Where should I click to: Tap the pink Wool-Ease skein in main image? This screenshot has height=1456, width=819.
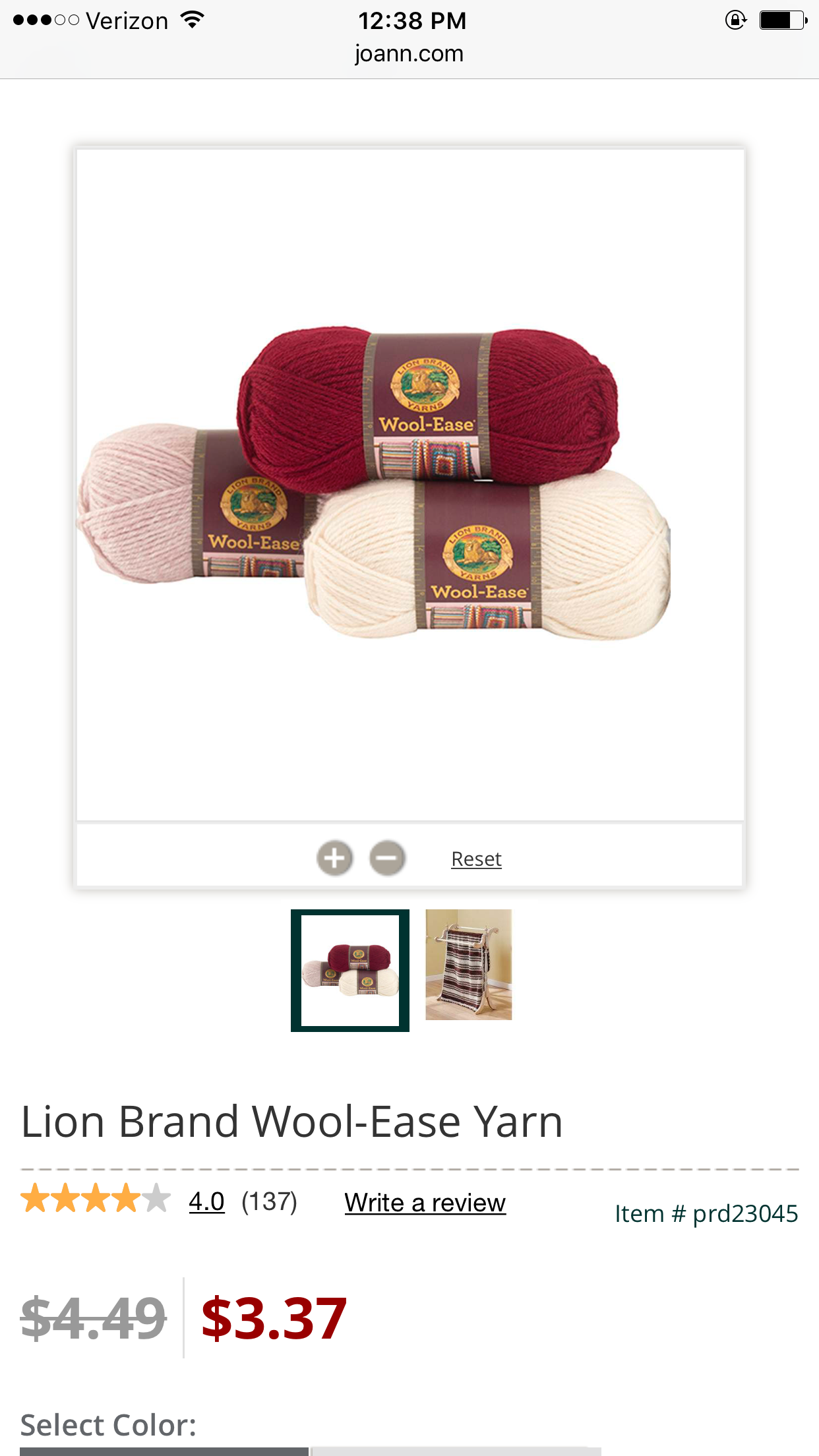(x=185, y=504)
